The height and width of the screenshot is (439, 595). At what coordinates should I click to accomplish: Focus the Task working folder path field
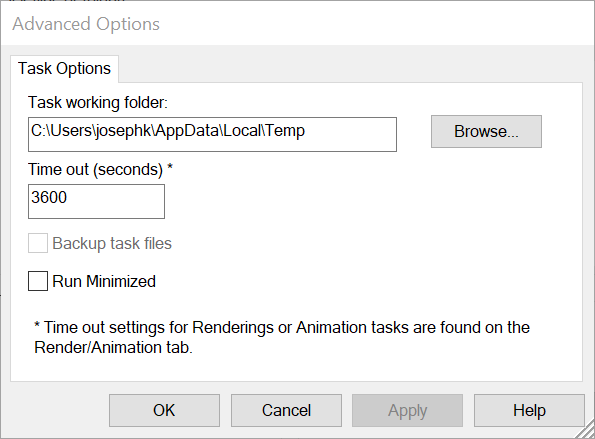coord(212,134)
